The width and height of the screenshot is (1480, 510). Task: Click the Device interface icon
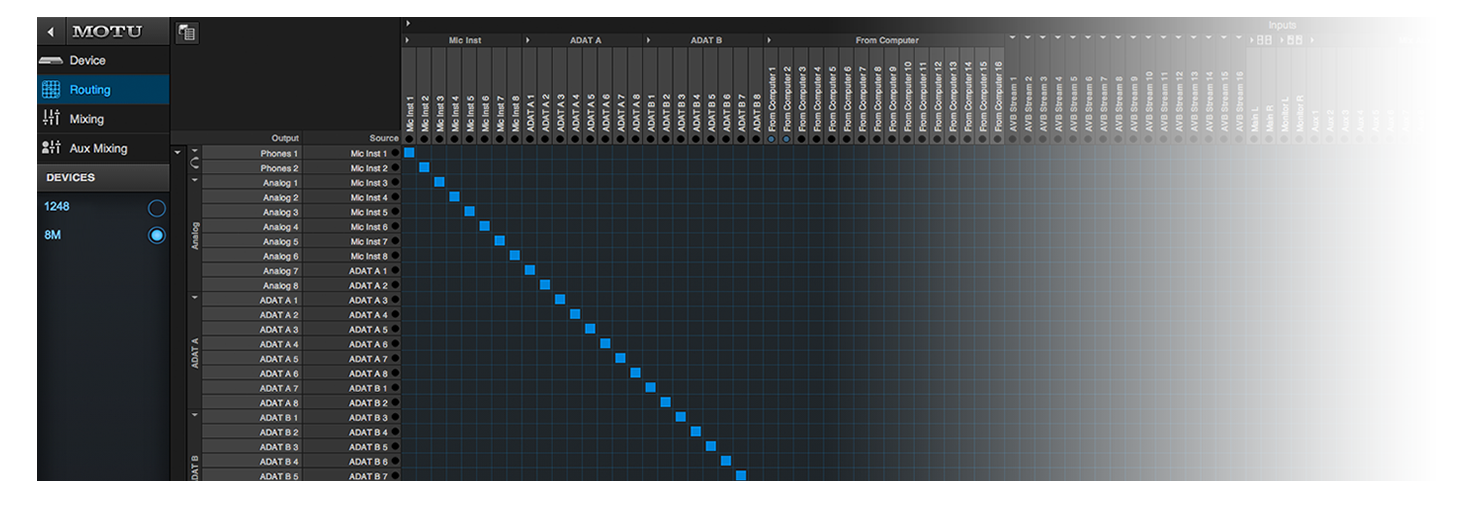click(51, 61)
